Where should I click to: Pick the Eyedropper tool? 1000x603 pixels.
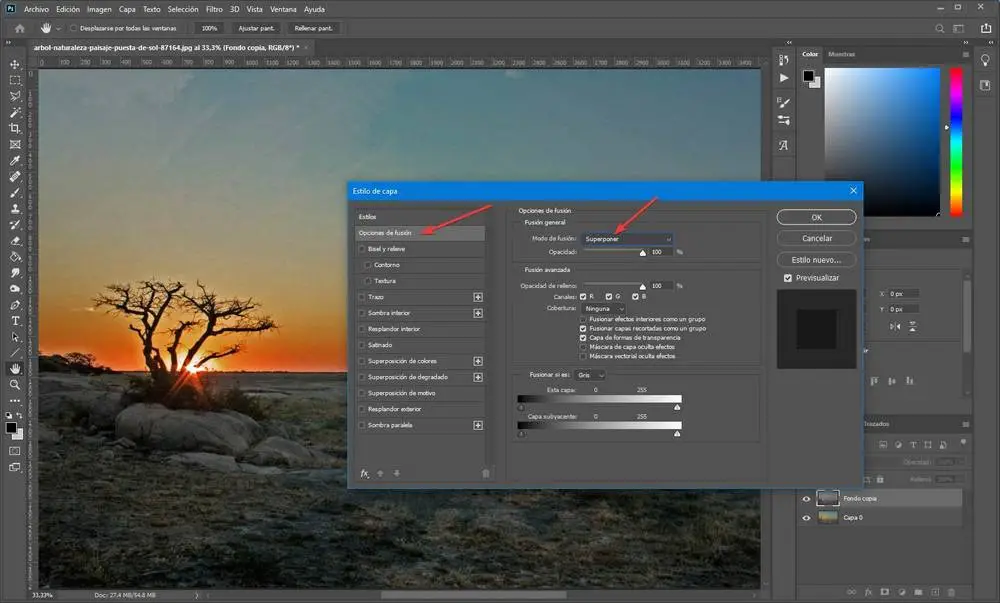click(x=15, y=160)
